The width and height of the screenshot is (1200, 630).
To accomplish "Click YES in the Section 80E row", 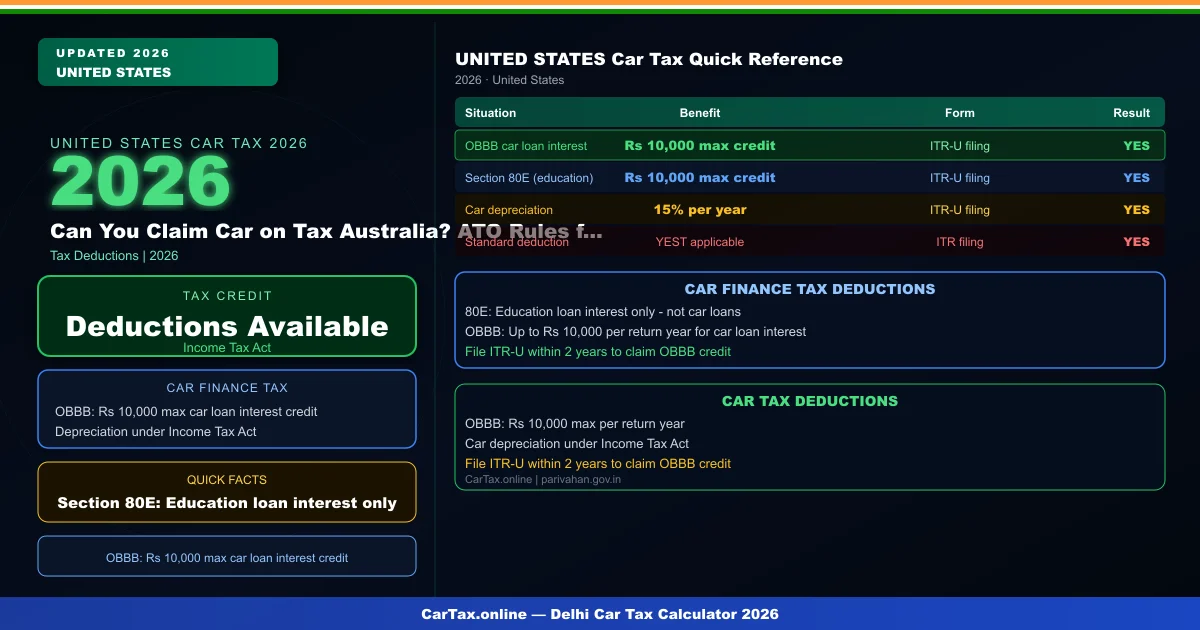I will click(1137, 178).
